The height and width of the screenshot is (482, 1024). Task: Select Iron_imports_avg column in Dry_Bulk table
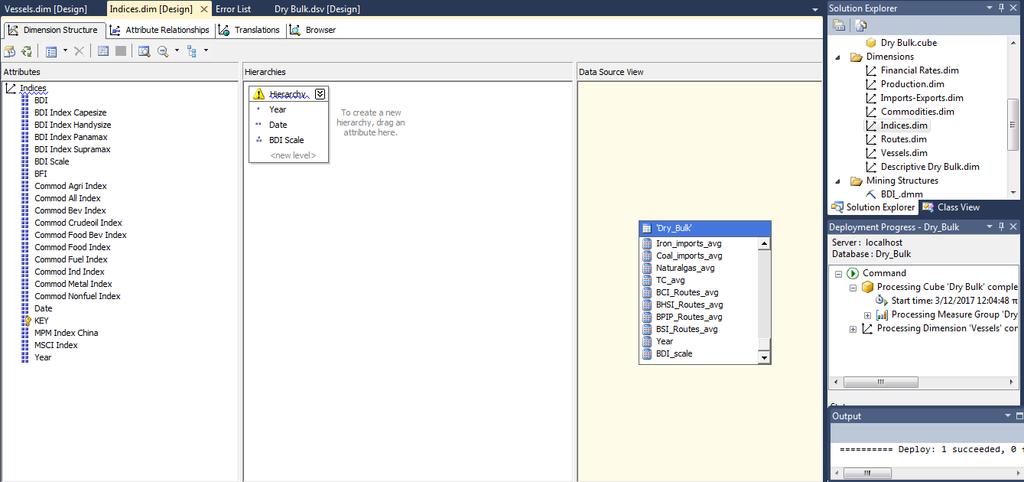click(x=688, y=243)
